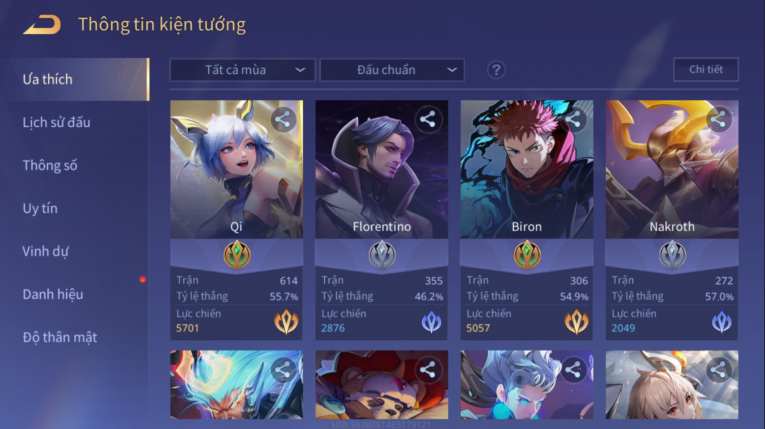Open the Độ thân mật tab

tap(60, 337)
